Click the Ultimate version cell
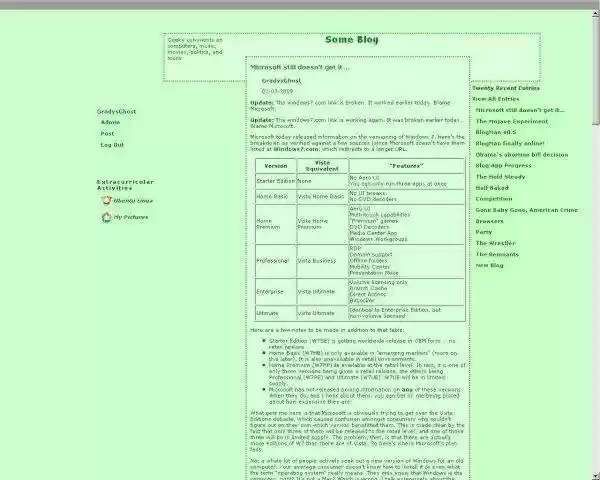This screenshot has height=480, width=600. pyautogui.click(x=276, y=313)
